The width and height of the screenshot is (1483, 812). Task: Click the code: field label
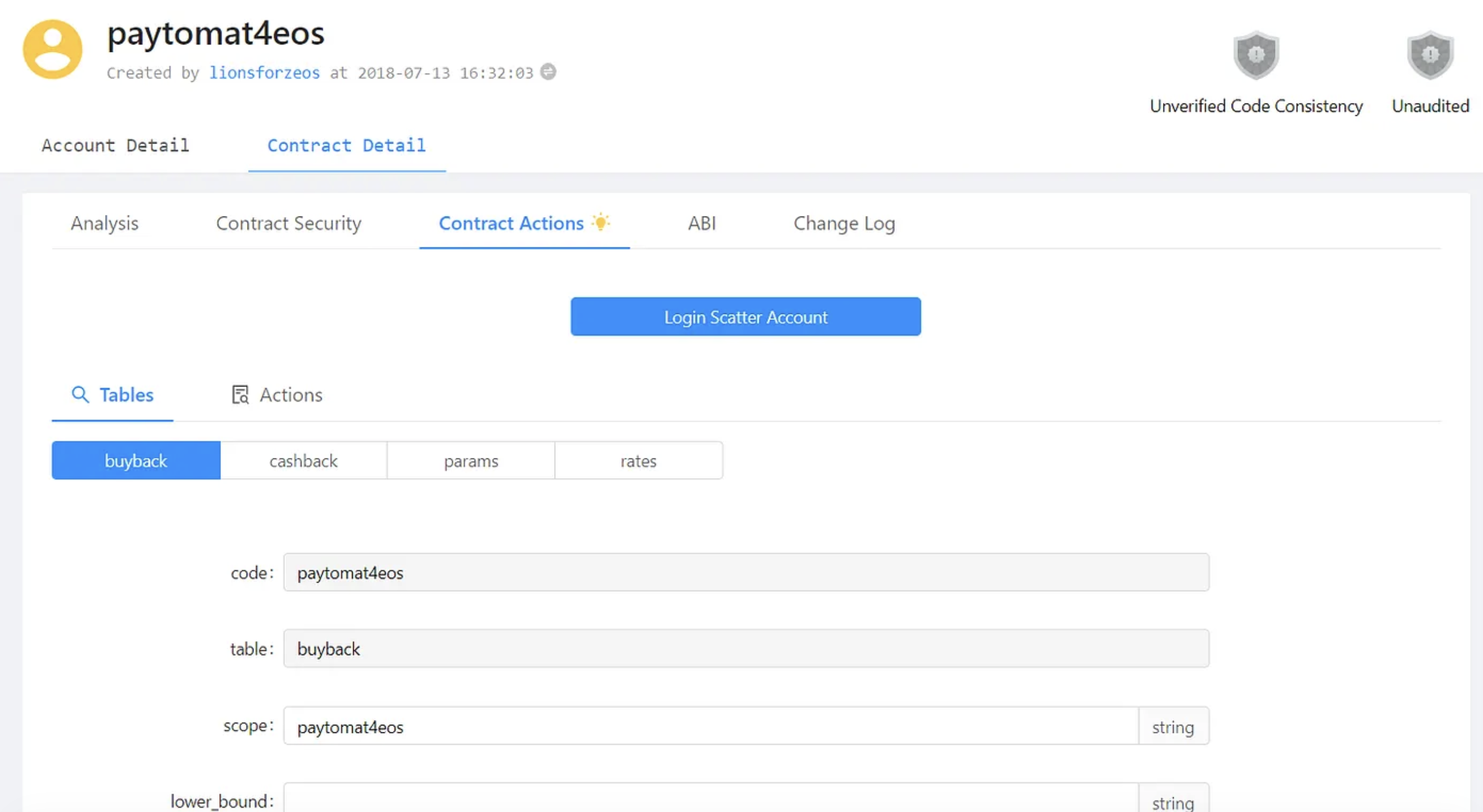(x=252, y=573)
